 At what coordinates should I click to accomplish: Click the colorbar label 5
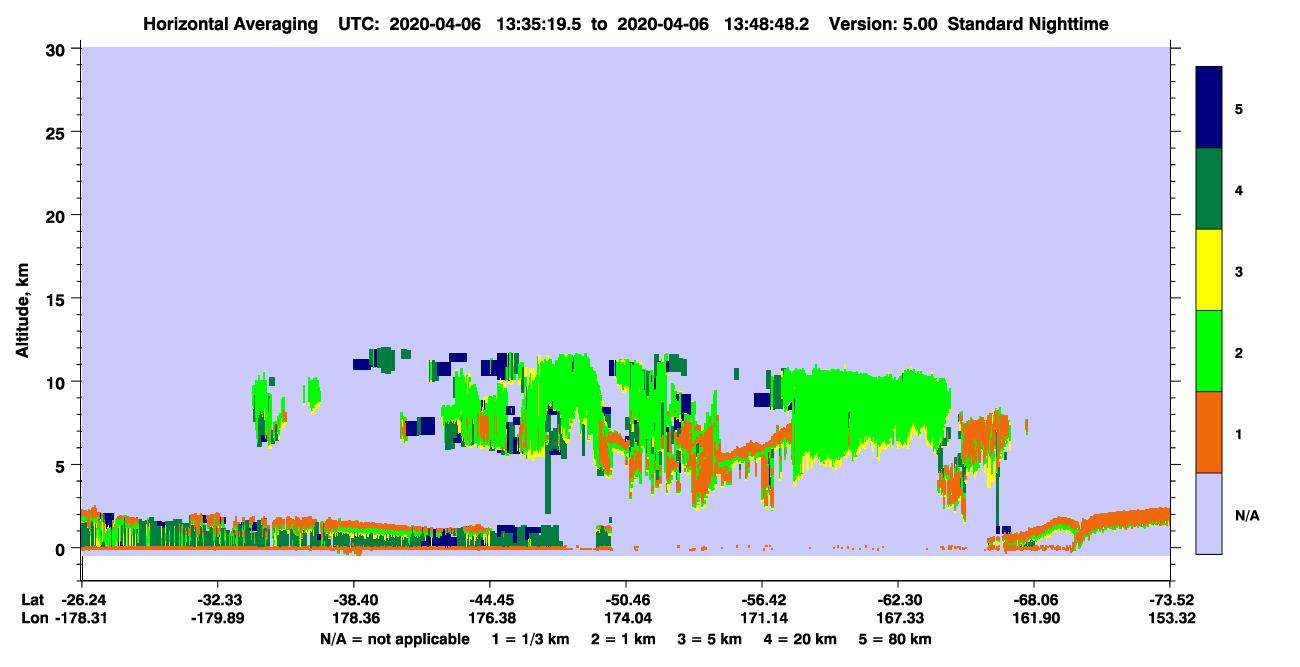[1239, 108]
